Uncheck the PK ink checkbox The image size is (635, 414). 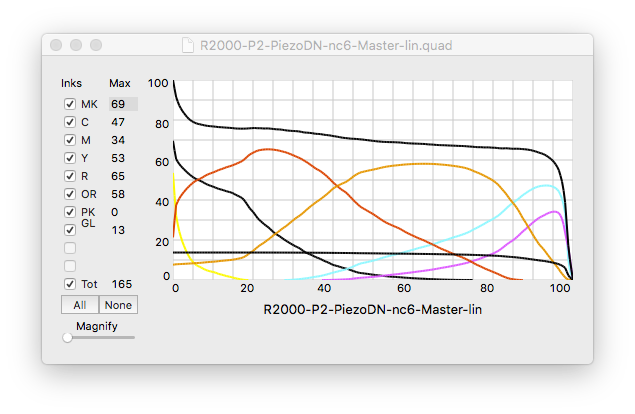coord(70,212)
